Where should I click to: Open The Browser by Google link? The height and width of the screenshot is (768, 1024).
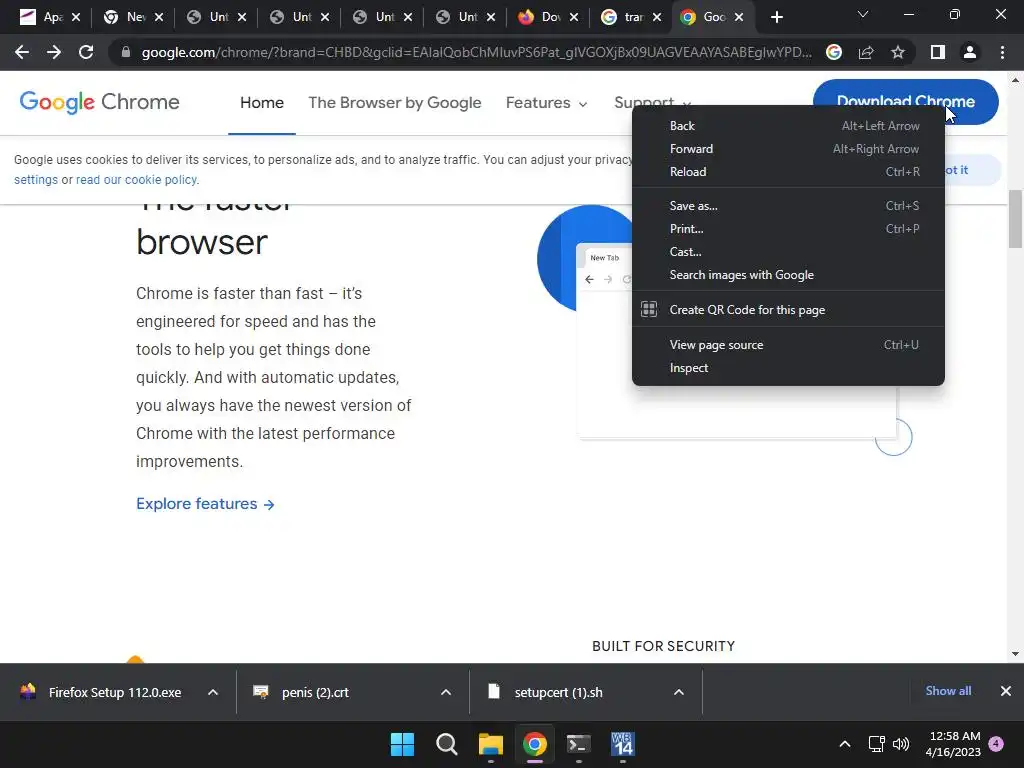click(394, 103)
